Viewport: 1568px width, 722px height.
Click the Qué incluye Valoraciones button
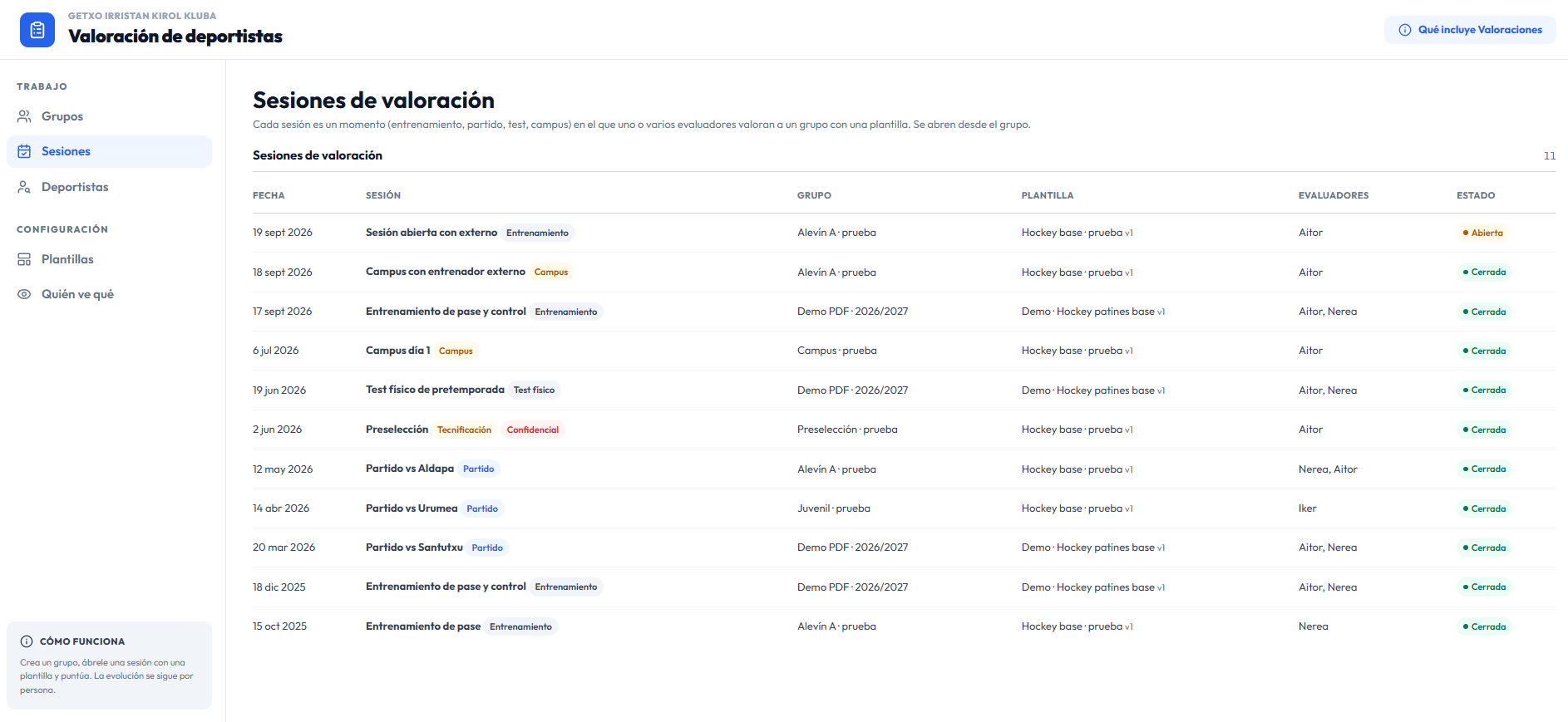(x=1470, y=30)
